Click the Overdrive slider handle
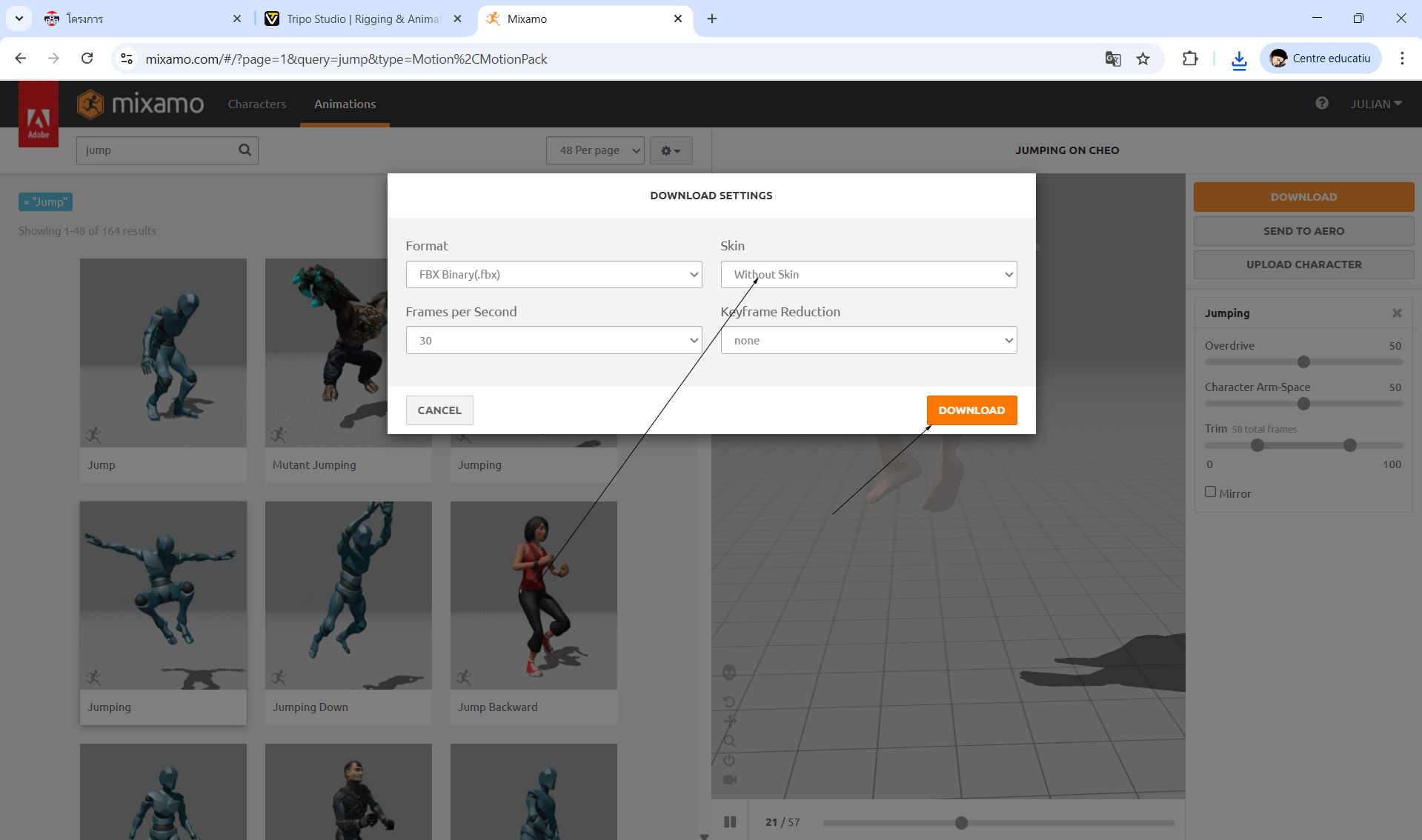 tap(1303, 362)
